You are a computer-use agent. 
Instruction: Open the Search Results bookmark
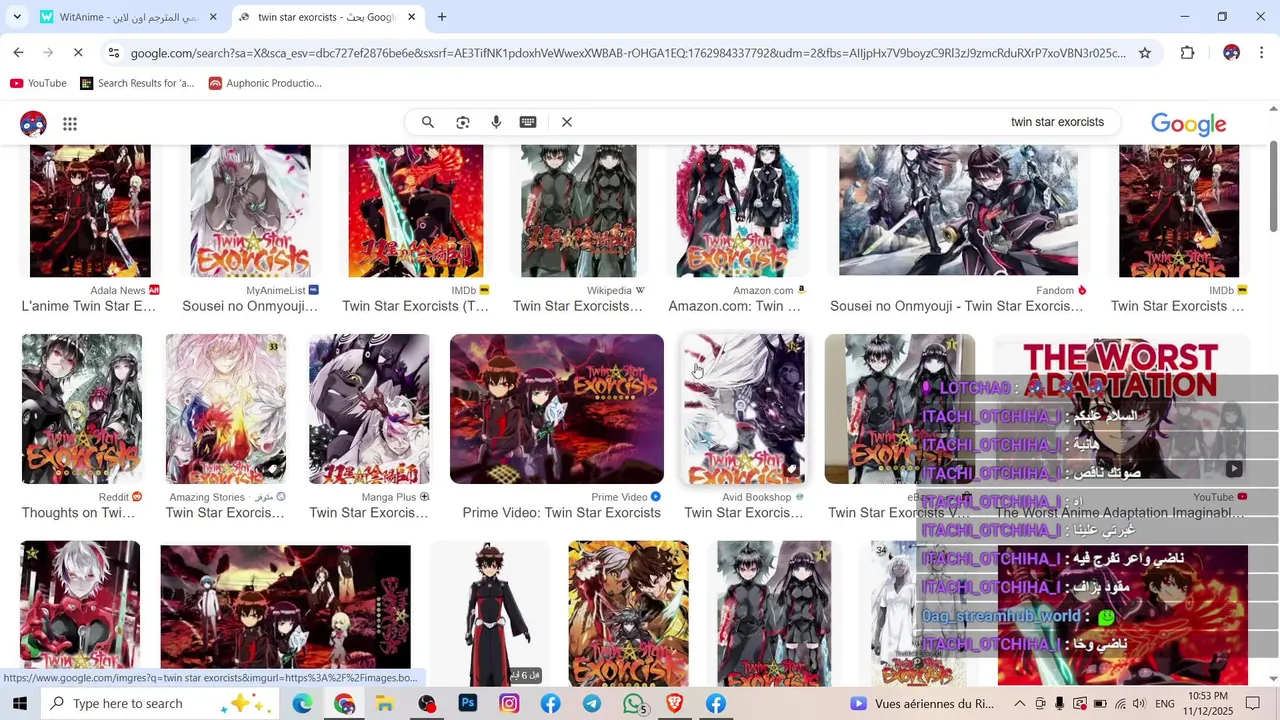tap(137, 83)
